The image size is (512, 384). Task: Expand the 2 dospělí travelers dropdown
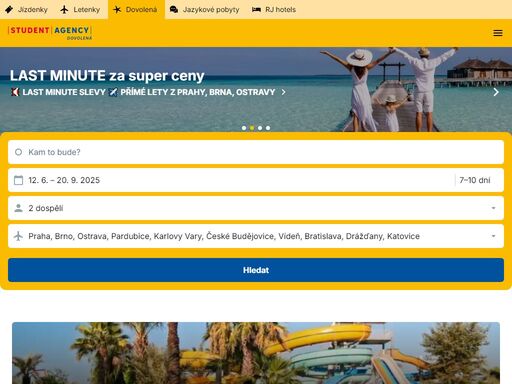click(x=256, y=208)
